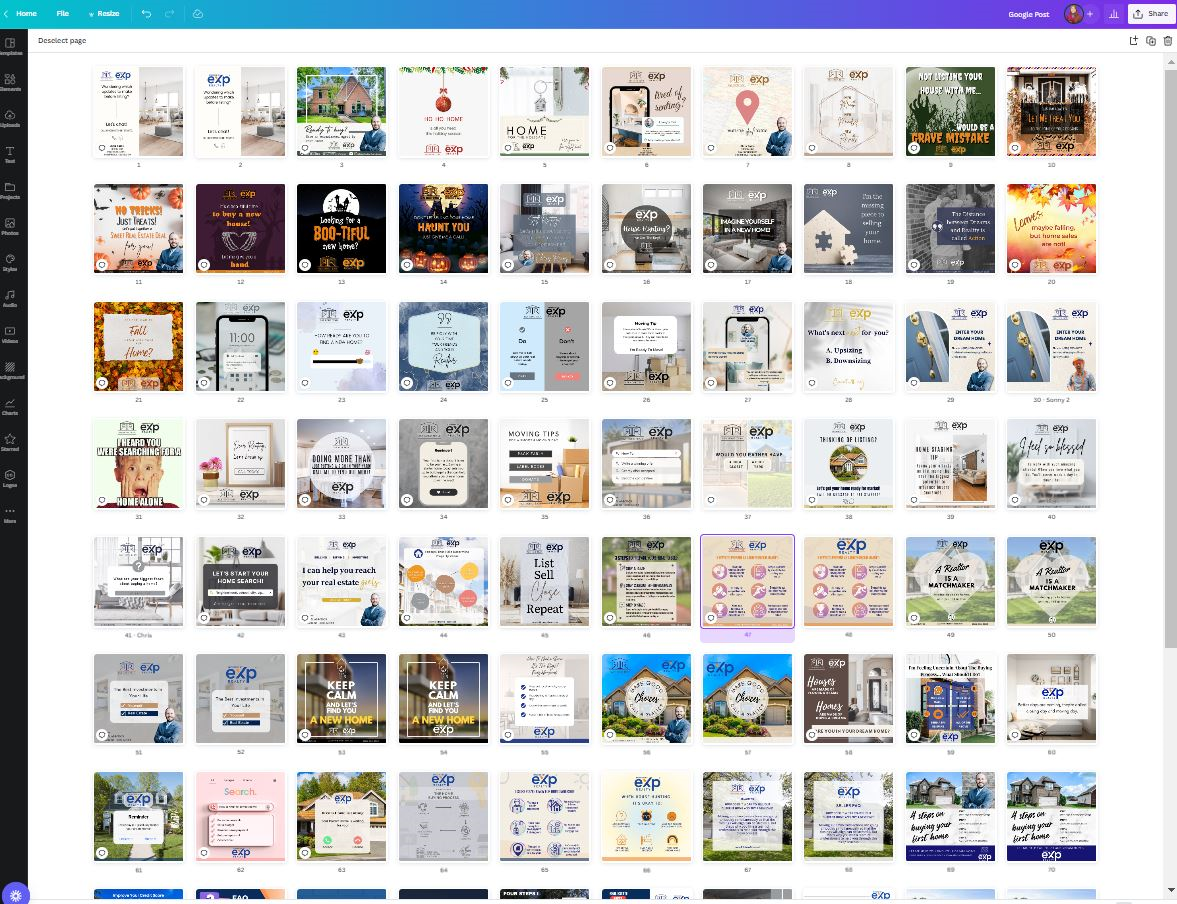Open the purple assistant button
Screen dimensions: 1177x904
[x=16, y=893]
